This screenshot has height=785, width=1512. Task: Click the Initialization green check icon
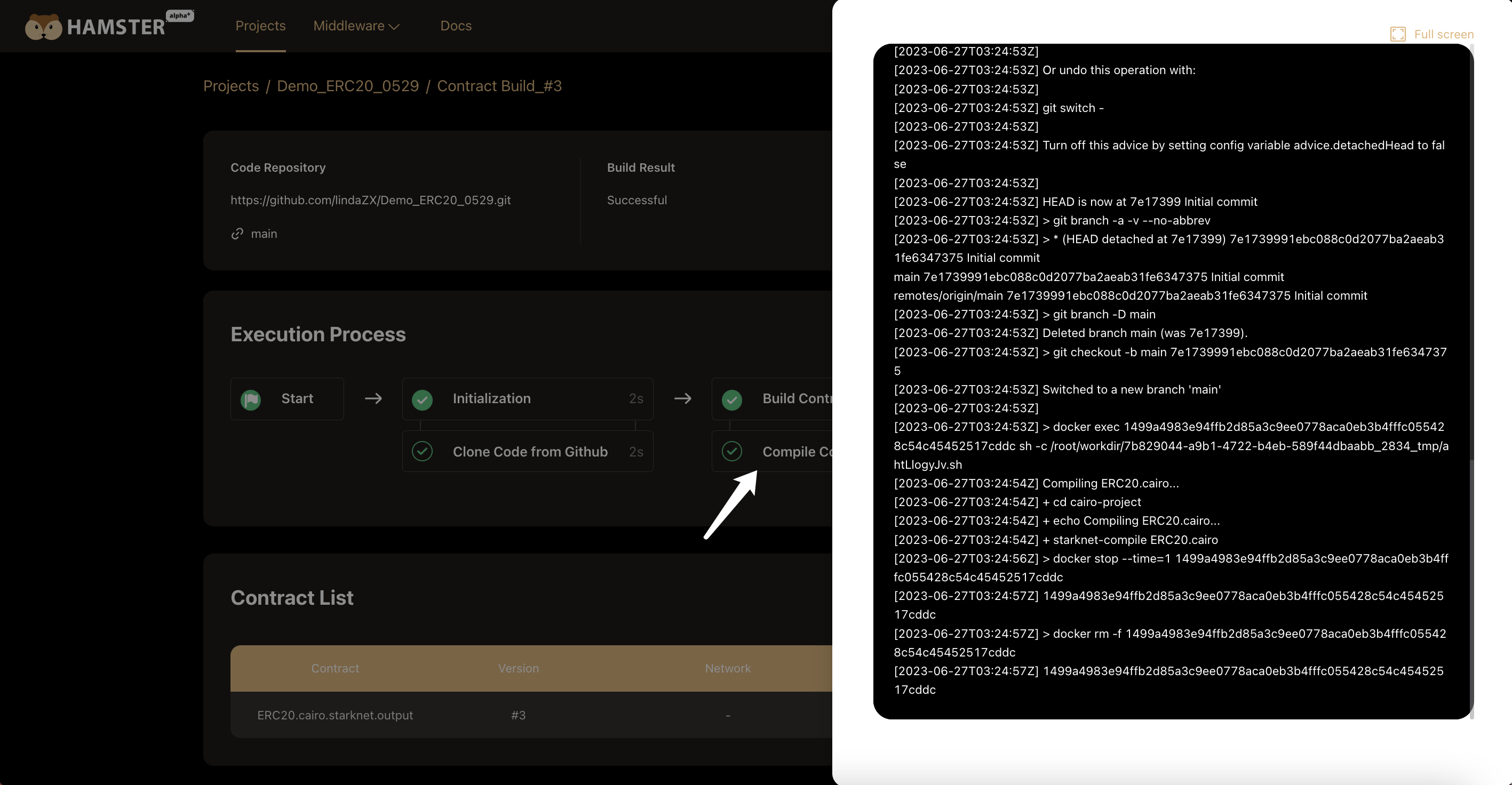pos(422,399)
